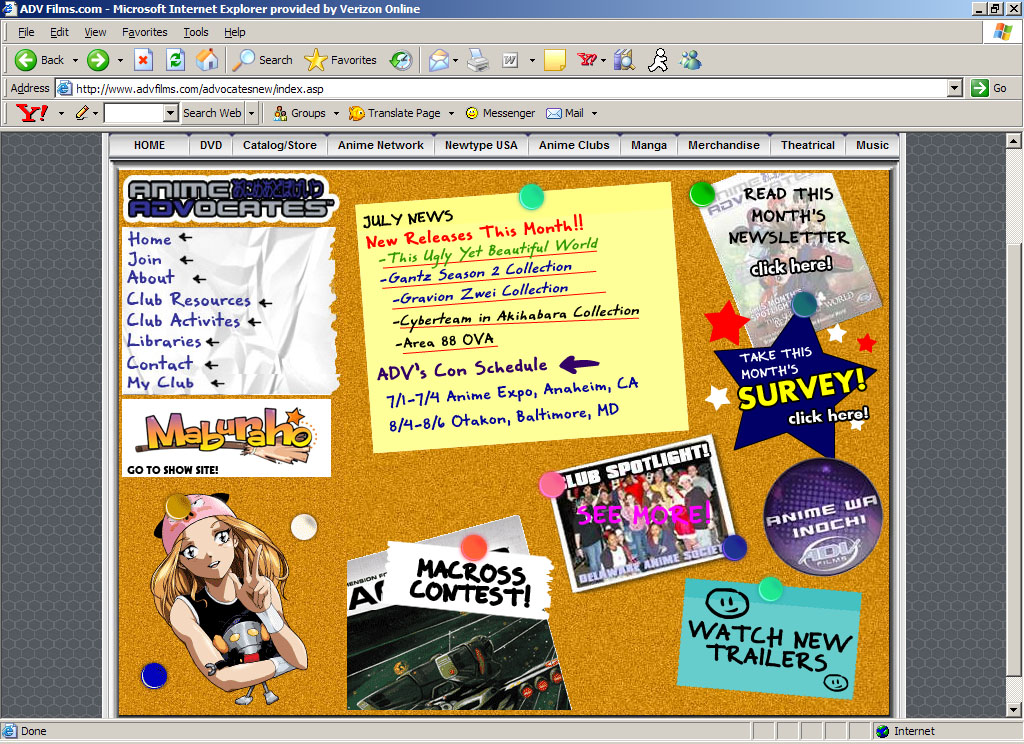This screenshot has width=1024, height=744.
Task: Launch the Windows Messenger icon
Action: pos(690,60)
